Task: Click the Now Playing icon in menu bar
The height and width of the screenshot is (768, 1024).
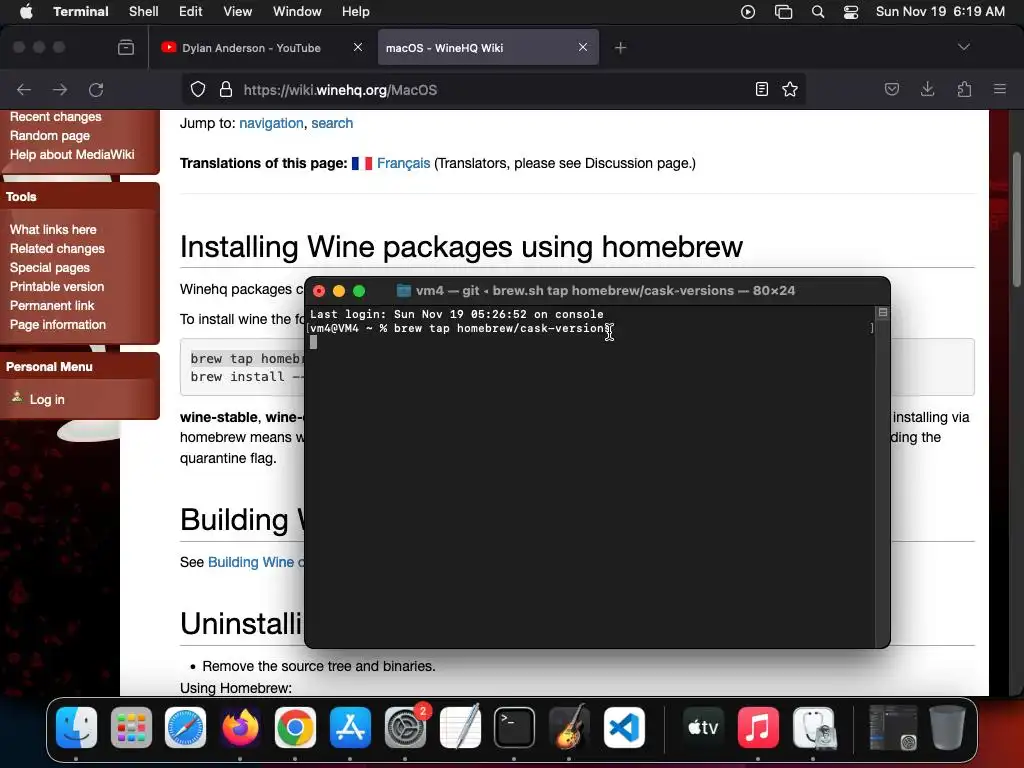Action: point(748,12)
